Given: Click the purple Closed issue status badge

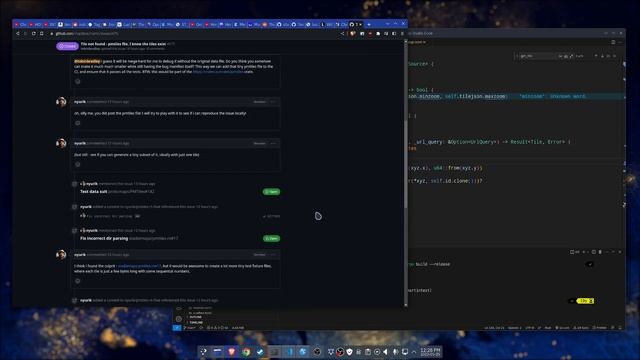Looking at the screenshot, I should (x=67, y=46).
